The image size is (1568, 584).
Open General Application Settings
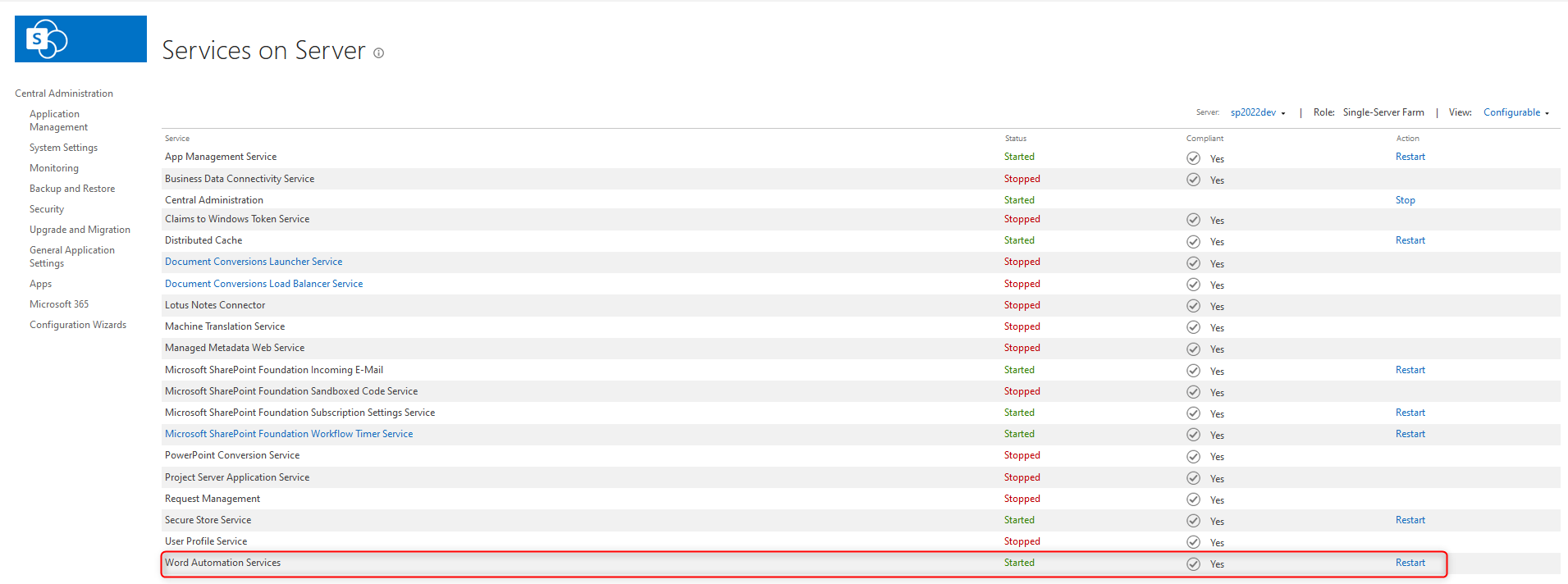tap(72, 257)
